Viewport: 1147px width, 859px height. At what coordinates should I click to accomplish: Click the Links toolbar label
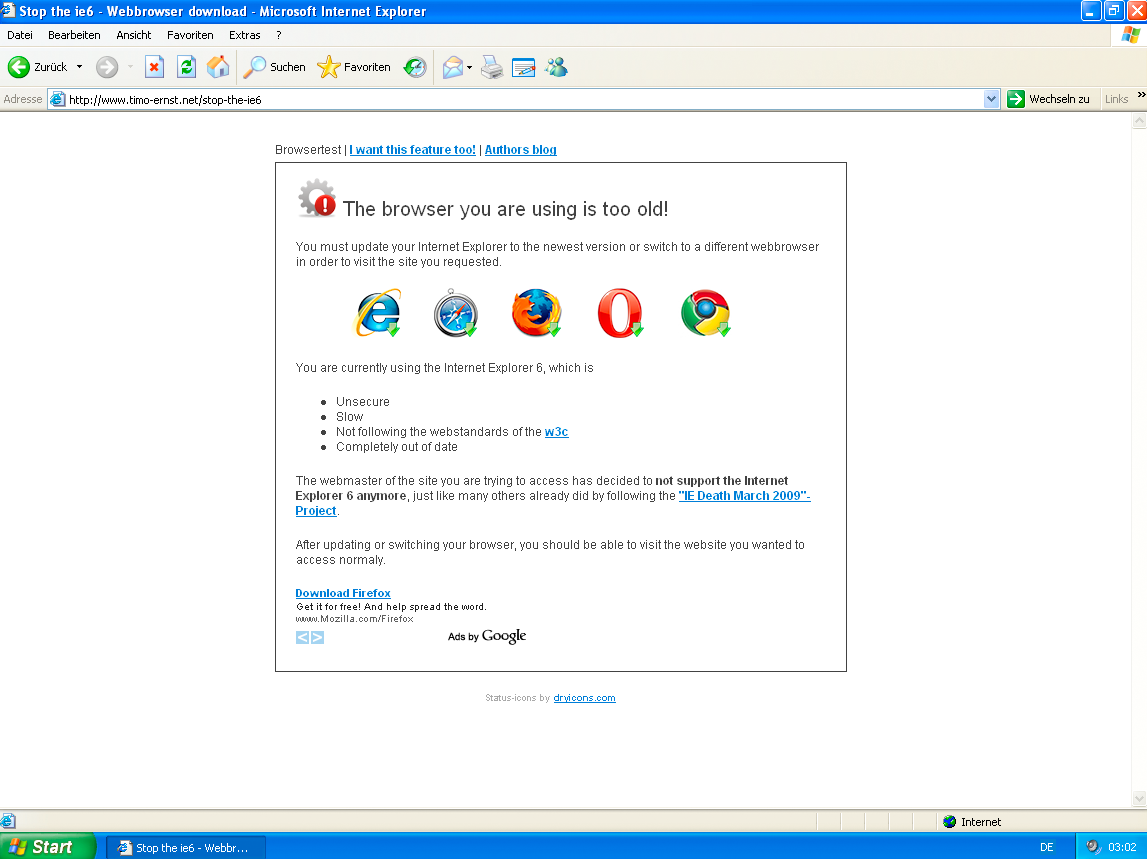point(1116,99)
